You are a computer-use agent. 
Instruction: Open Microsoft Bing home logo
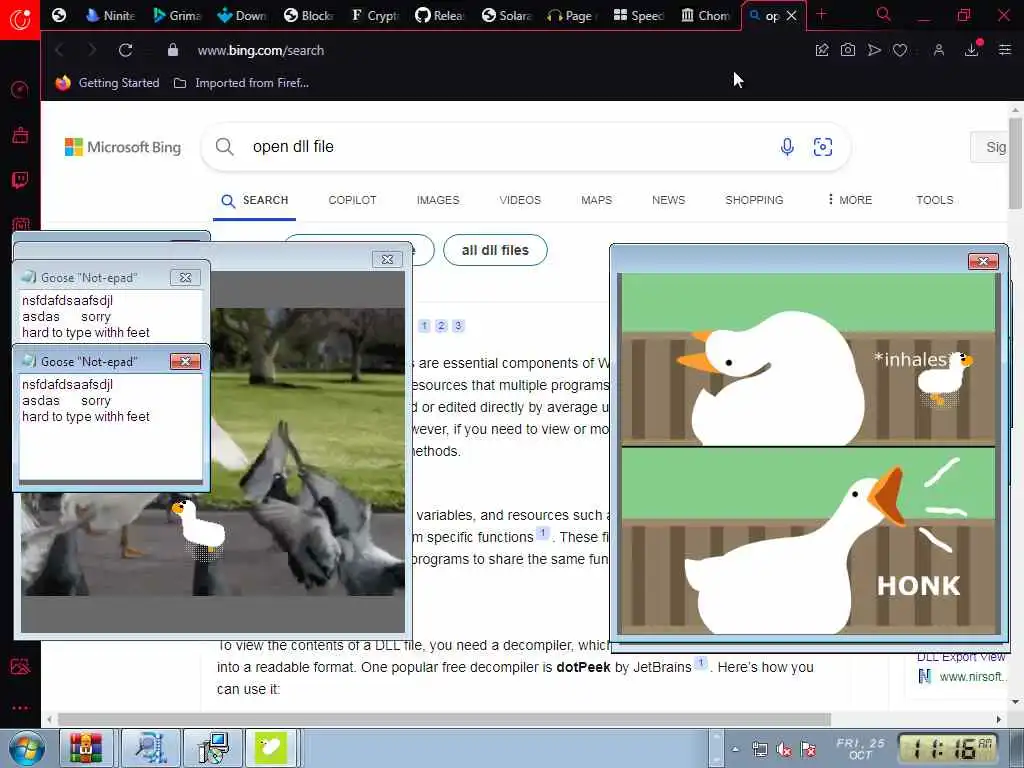click(x=123, y=147)
